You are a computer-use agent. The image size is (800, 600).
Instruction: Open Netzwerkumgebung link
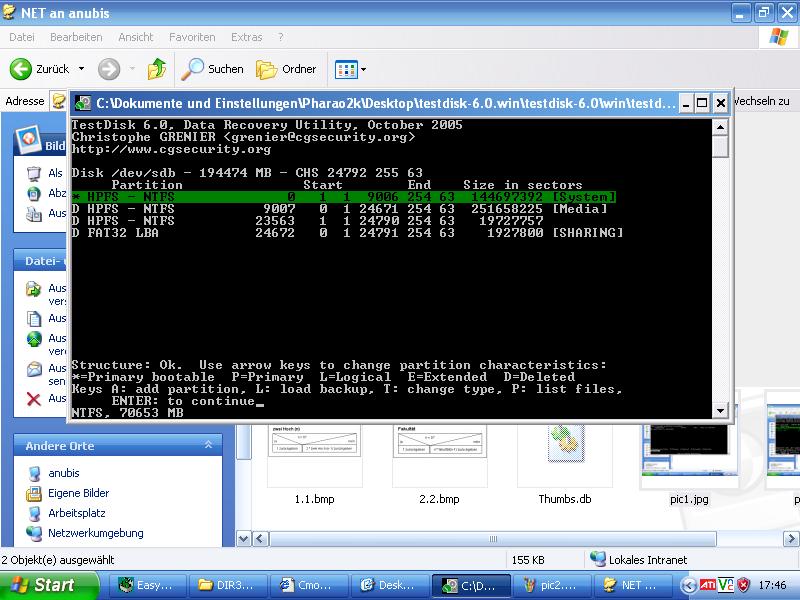[x=95, y=533]
